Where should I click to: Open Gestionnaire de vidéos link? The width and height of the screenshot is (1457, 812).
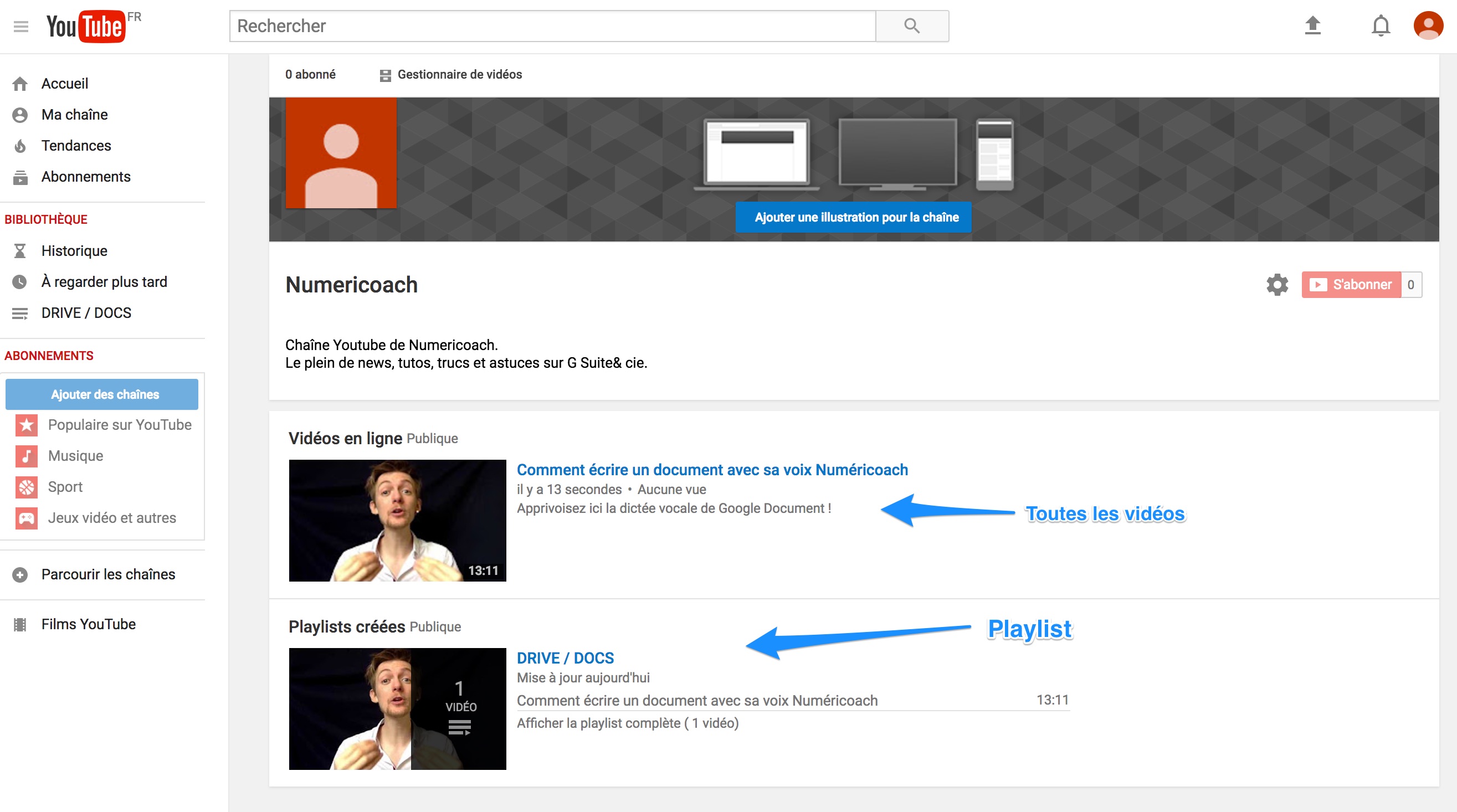click(x=459, y=75)
